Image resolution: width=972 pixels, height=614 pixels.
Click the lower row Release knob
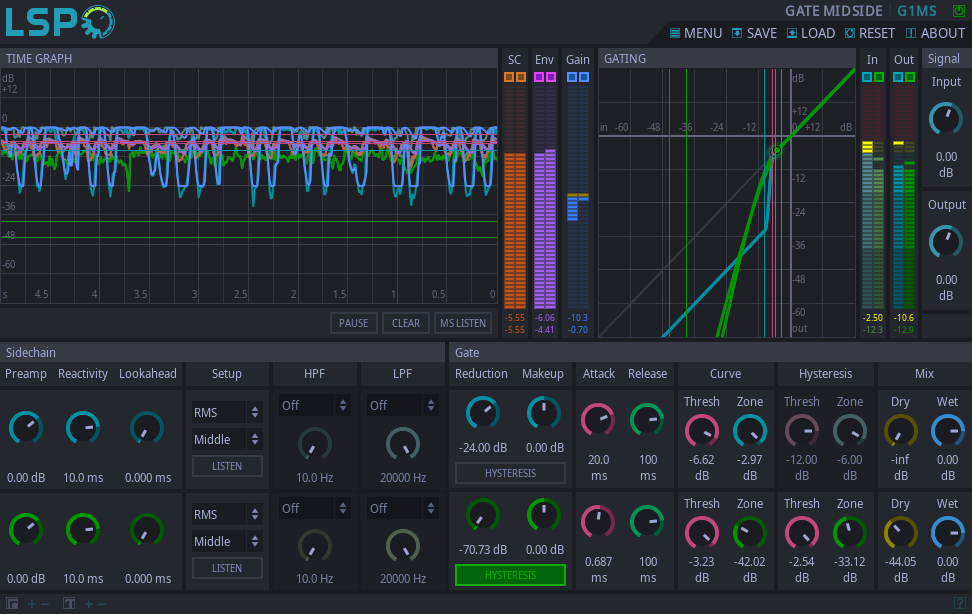tap(647, 522)
